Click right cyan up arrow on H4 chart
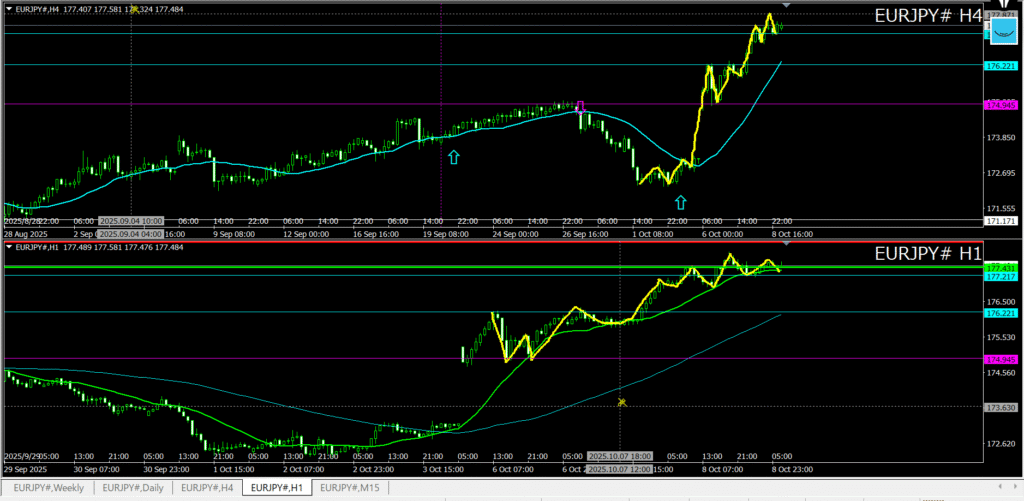This screenshot has width=1024, height=501. (x=681, y=201)
